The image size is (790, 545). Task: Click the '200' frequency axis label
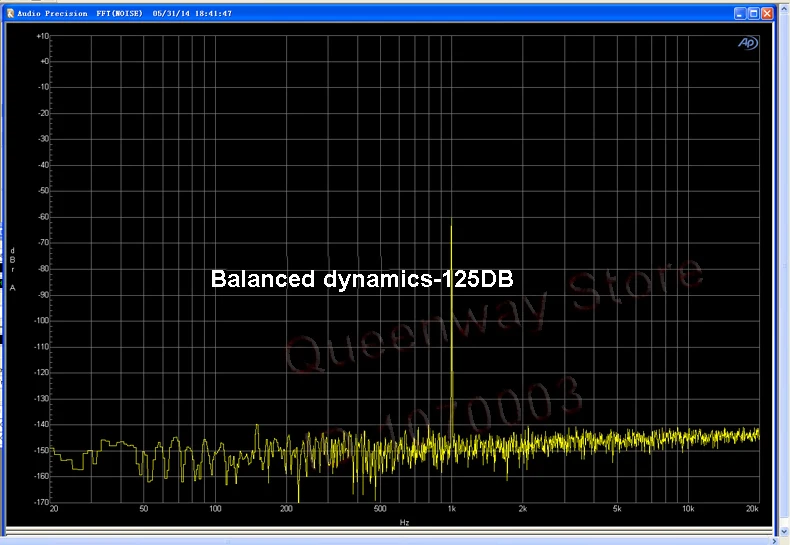[286, 509]
